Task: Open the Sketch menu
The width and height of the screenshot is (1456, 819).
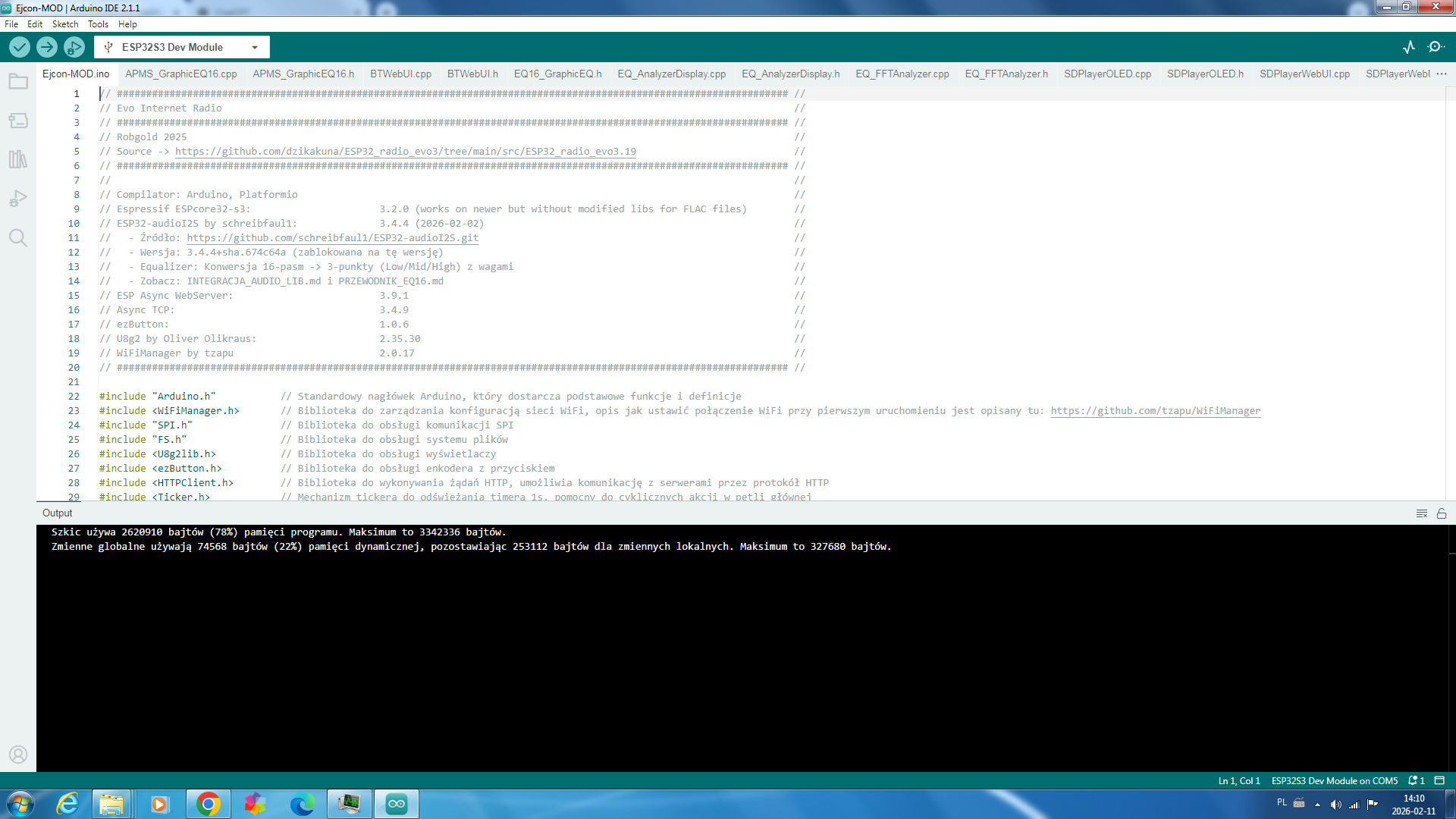Action: point(65,24)
